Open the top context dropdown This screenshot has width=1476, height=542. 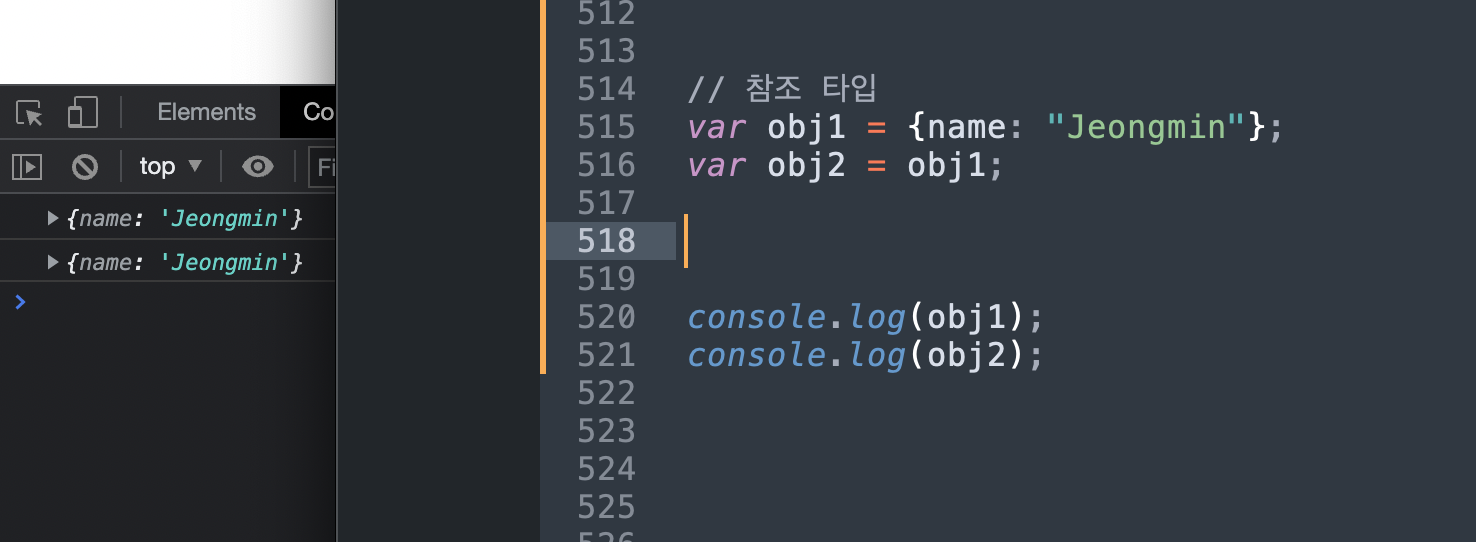[x=171, y=167]
